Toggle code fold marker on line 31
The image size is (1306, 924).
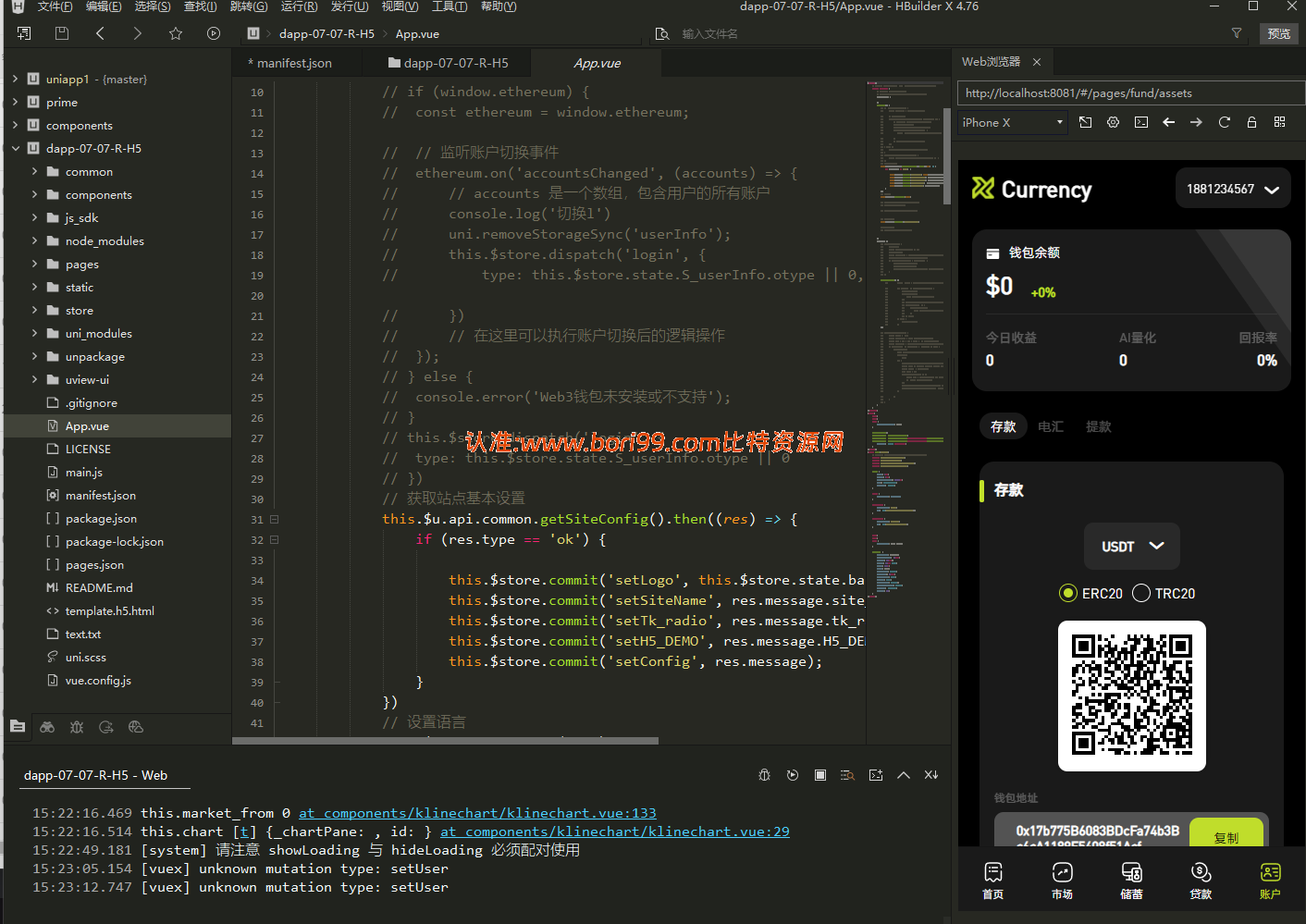pos(275,520)
